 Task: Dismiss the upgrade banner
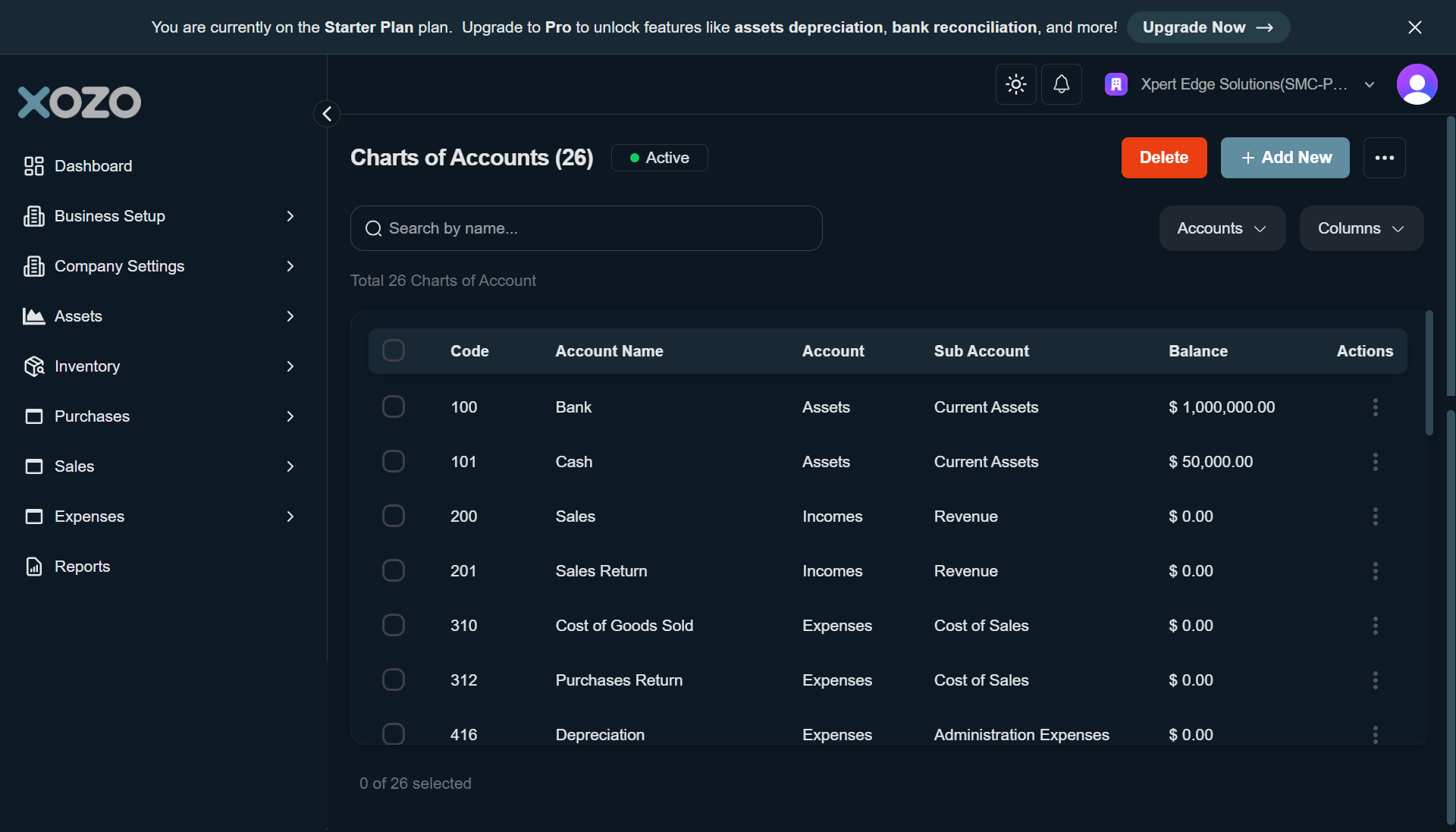[1414, 27]
